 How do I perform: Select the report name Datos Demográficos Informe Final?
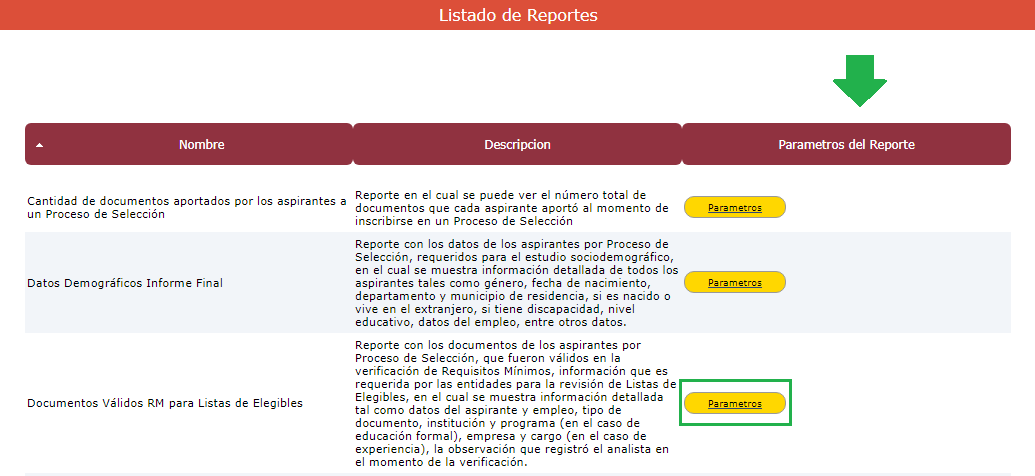(x=125, y=283)
